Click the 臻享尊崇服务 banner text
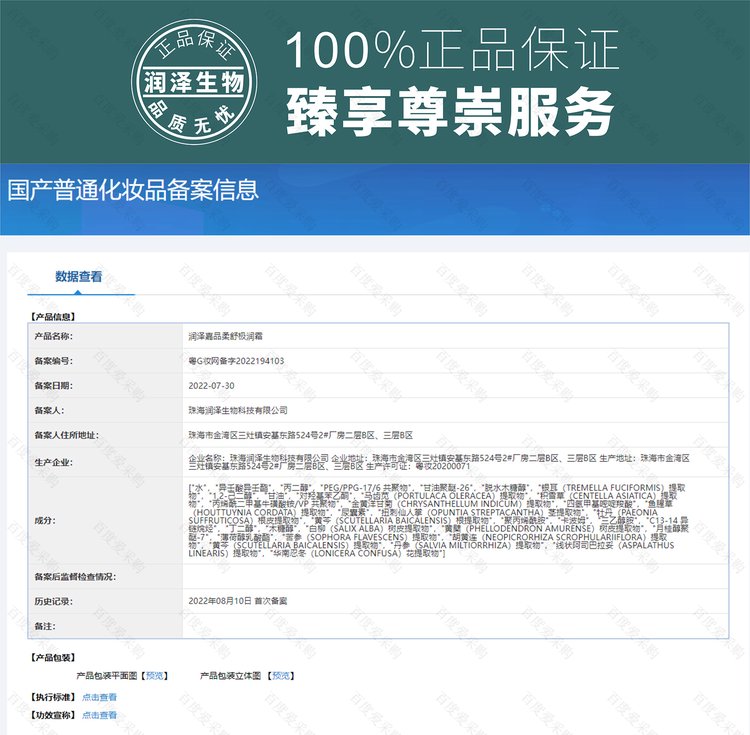Image resolution: width=750 pixels, height=735 pixels. (x=450, y=111)
